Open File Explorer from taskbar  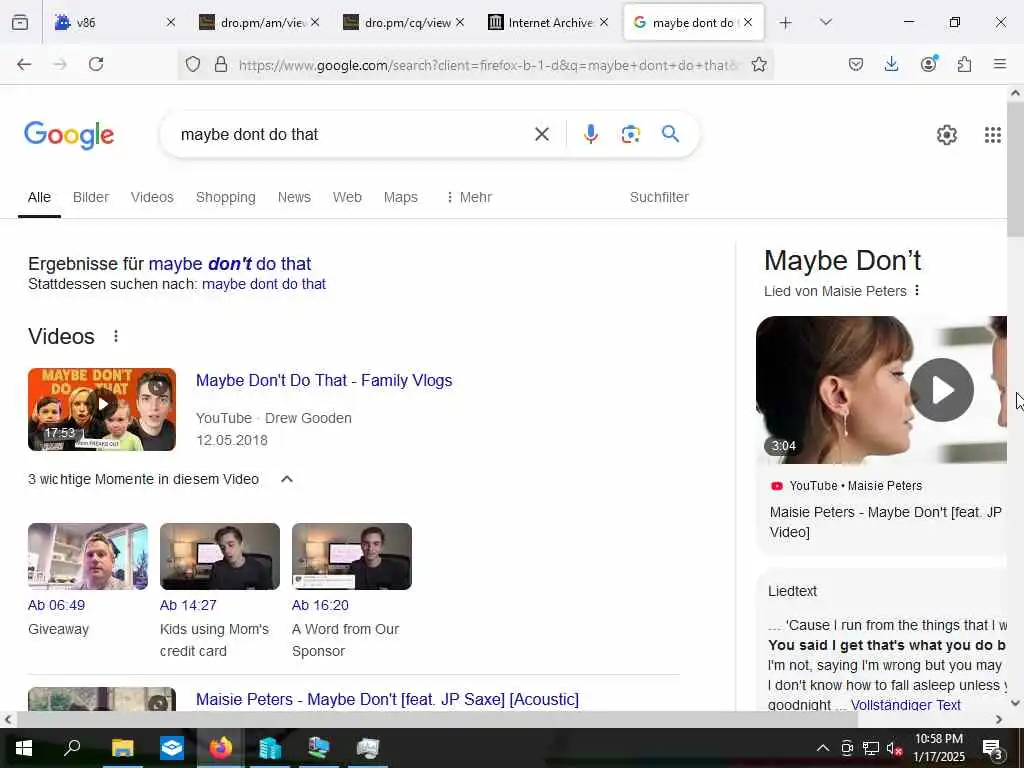pos(122,748)
